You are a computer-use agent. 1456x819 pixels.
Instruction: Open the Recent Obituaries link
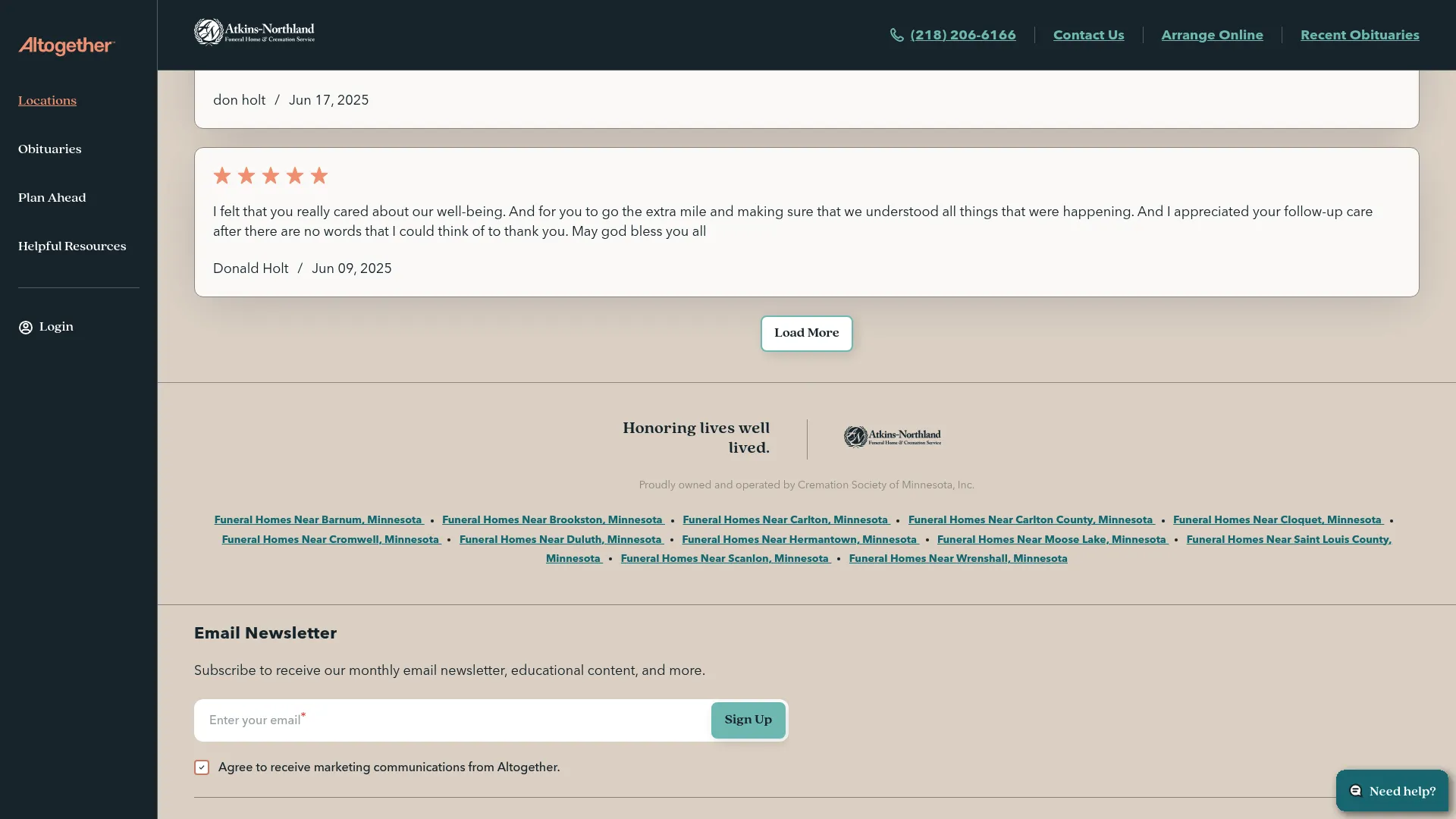click(x=1359, y=36)
